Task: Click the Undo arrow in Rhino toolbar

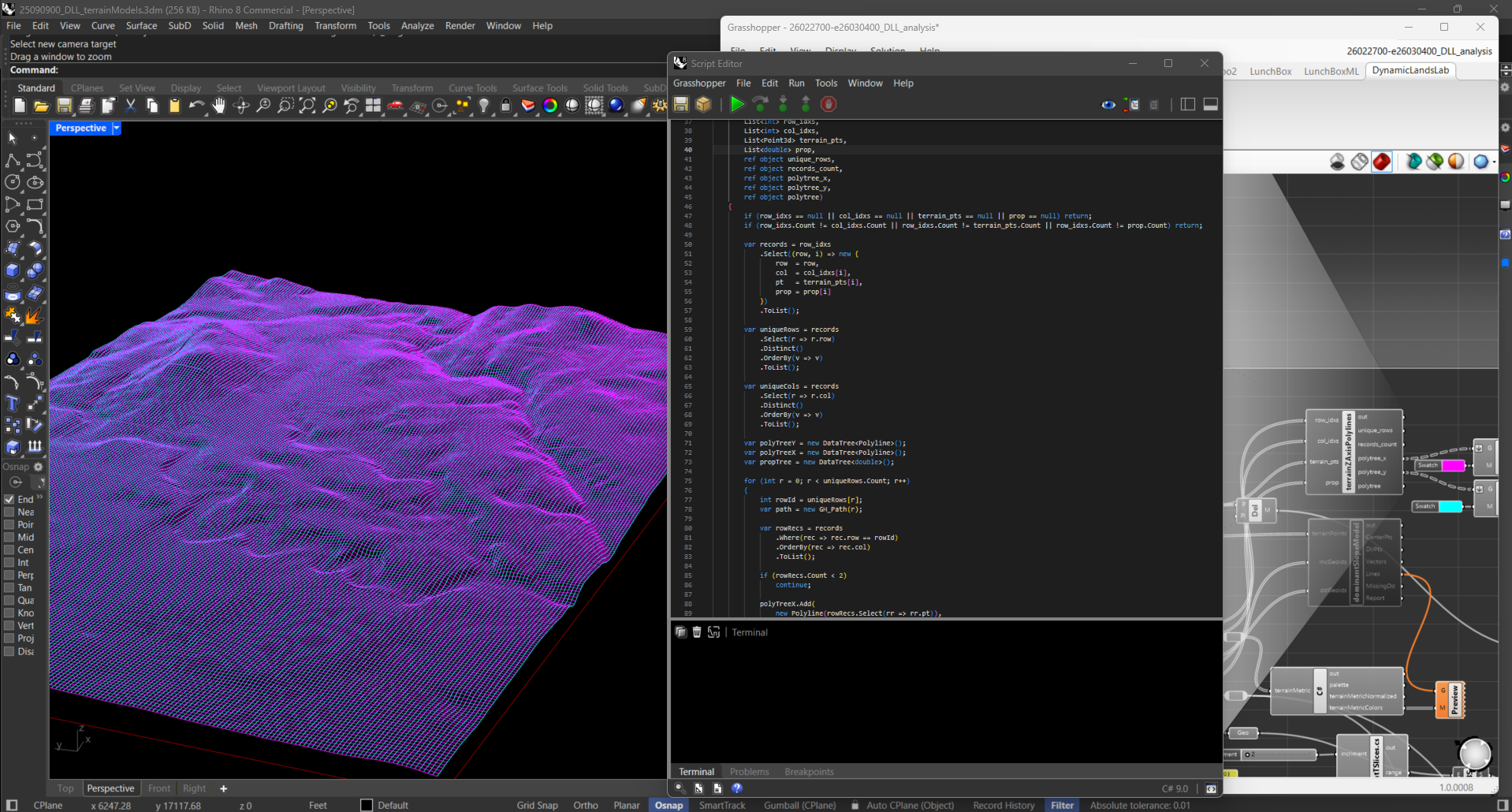Action: (x=196, y=106)
